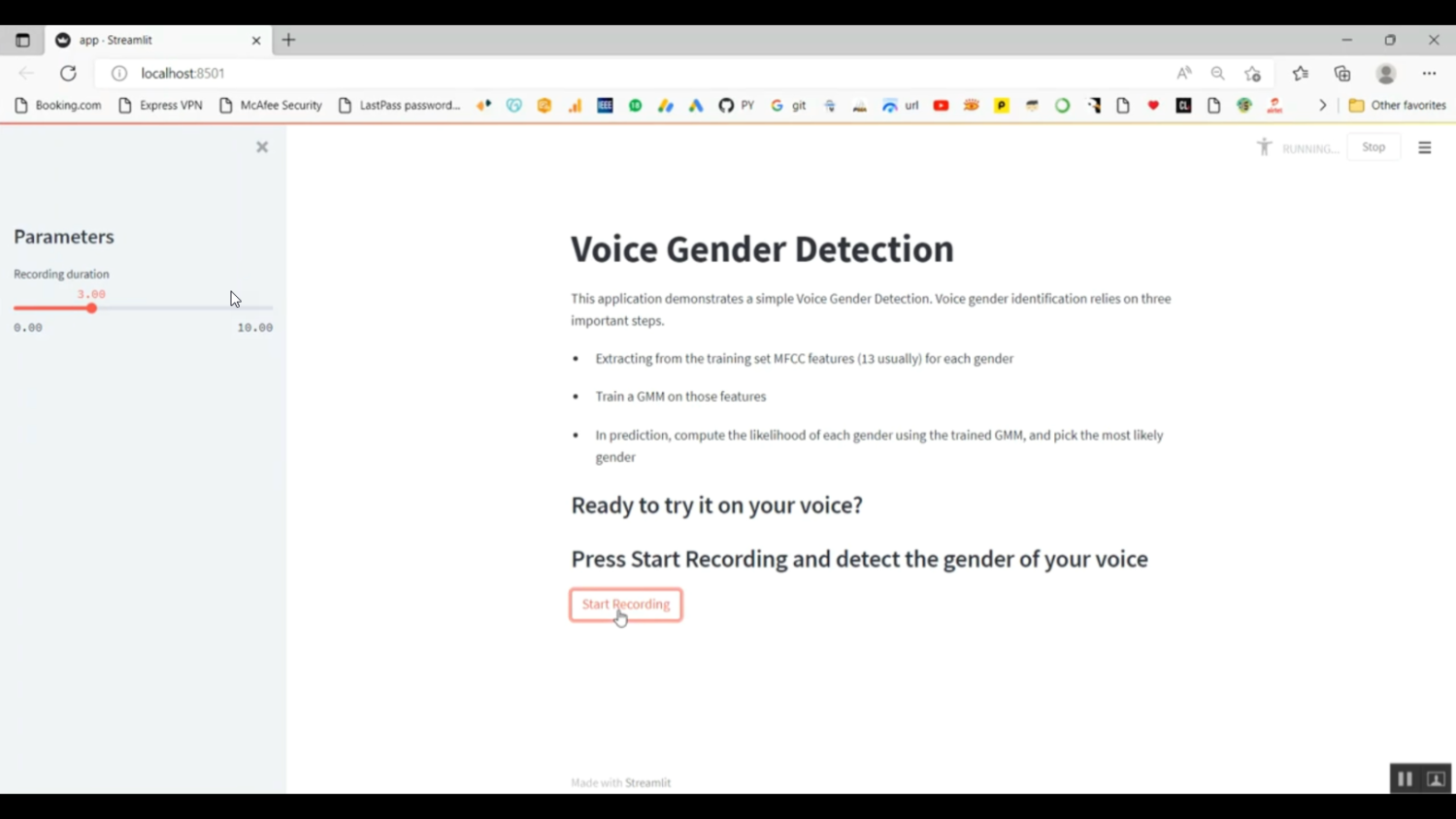Click the Recording duration slider handle

click(x=91, y=309)
